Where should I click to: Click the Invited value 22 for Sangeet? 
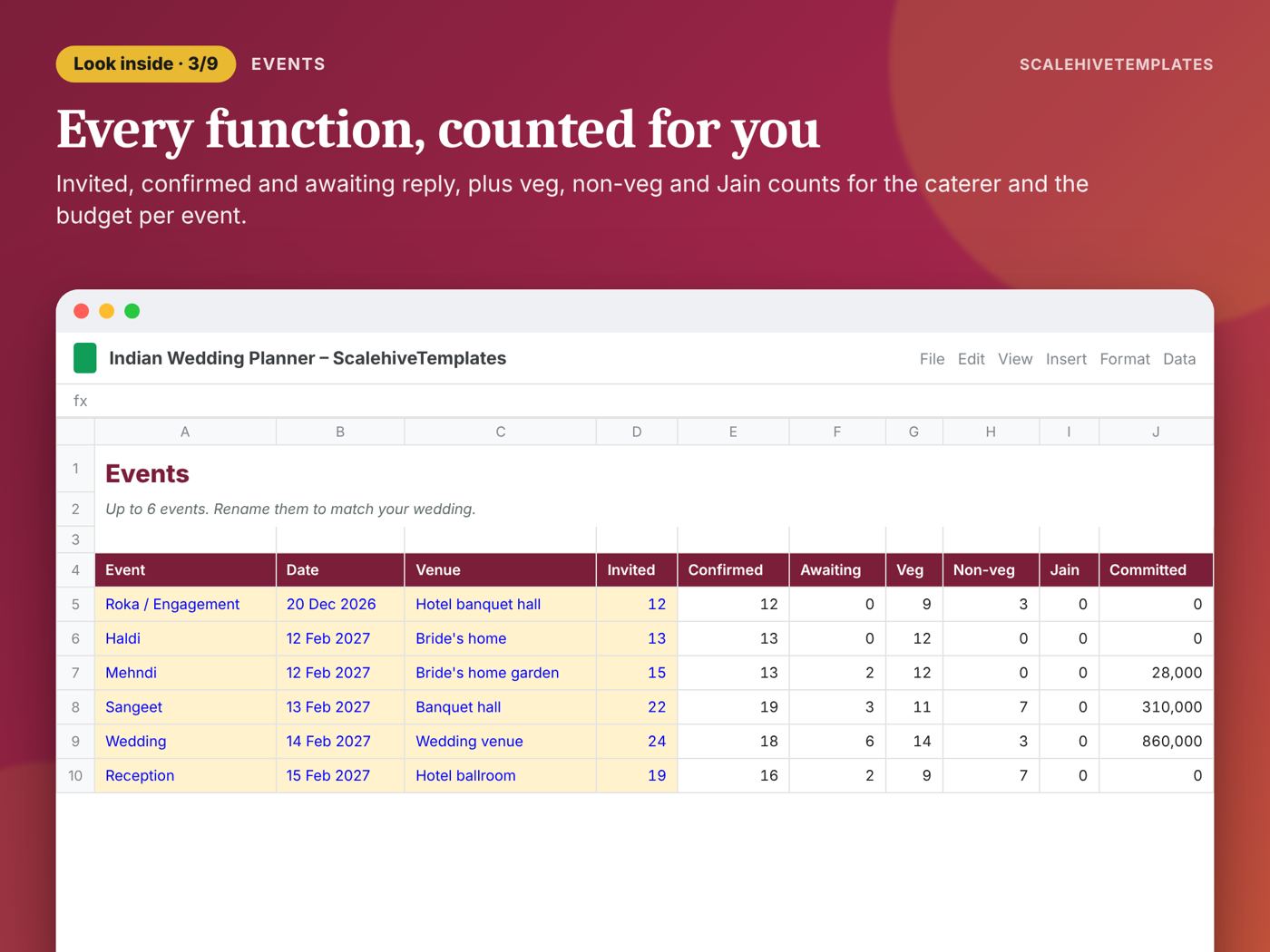(637, 708)
